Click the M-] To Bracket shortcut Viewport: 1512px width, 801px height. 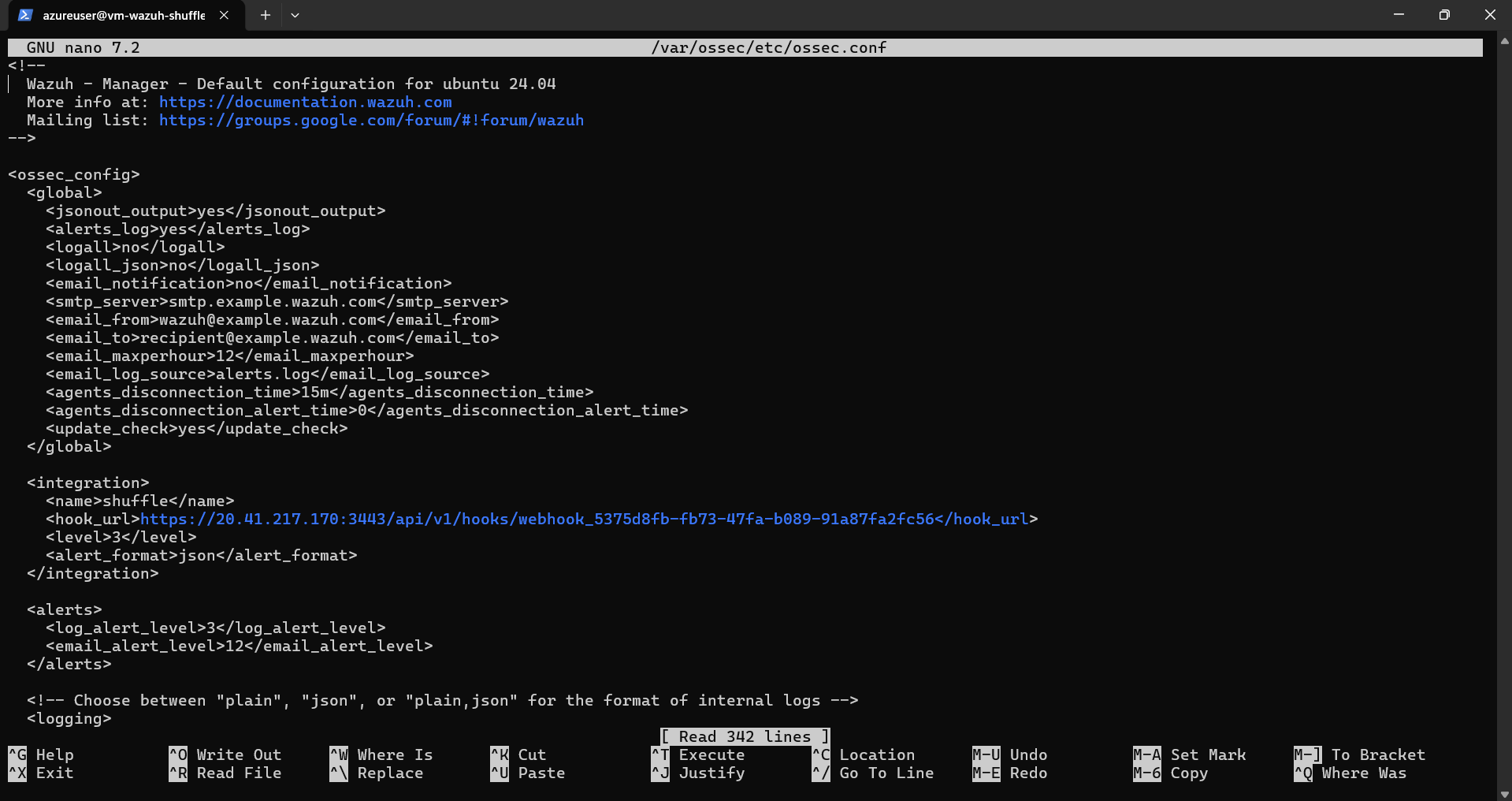1360,754
